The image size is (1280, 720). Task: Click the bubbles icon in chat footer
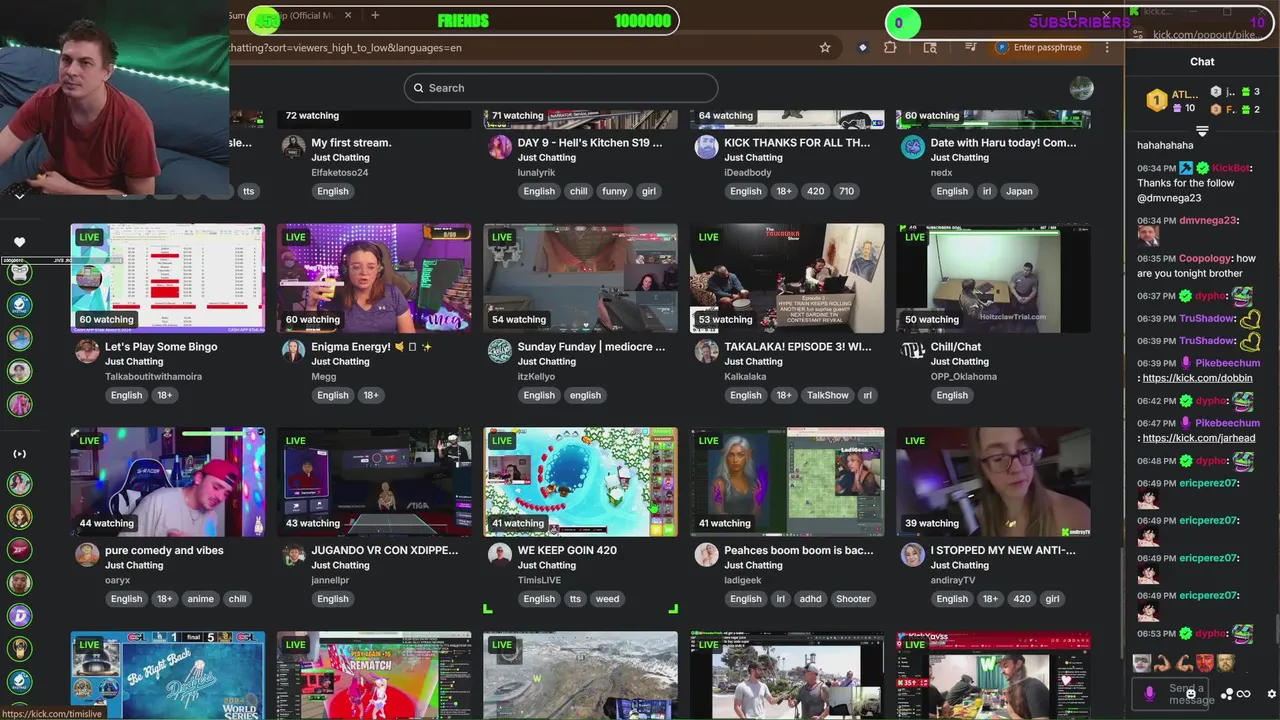[x=1227, y=694]
